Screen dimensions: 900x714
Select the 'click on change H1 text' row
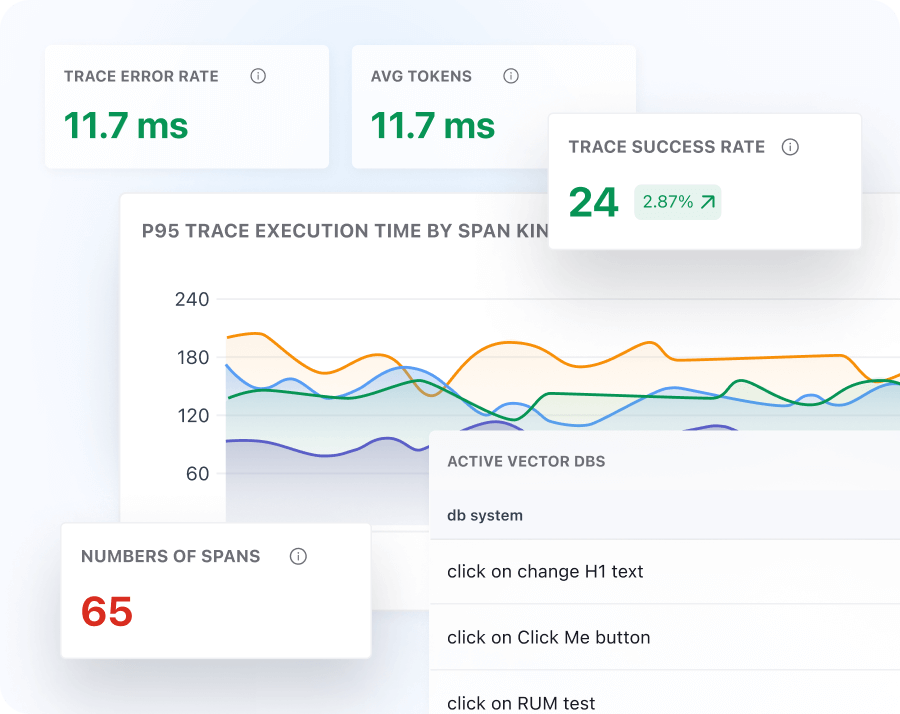tap(665, 572)
